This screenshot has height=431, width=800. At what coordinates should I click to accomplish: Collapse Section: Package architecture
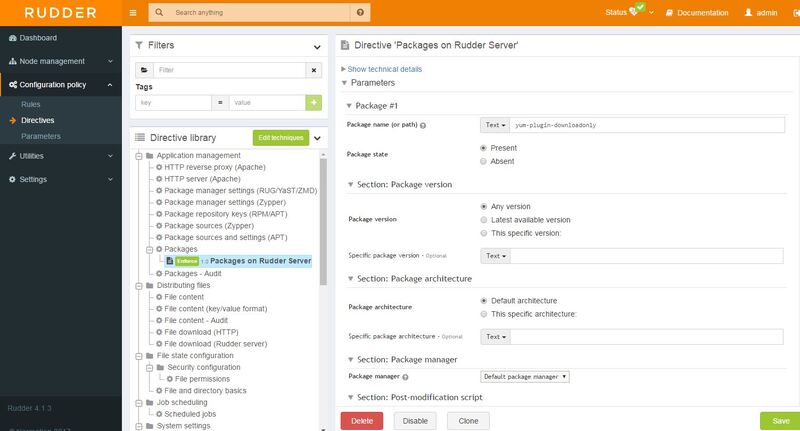[x=350, y=278]
